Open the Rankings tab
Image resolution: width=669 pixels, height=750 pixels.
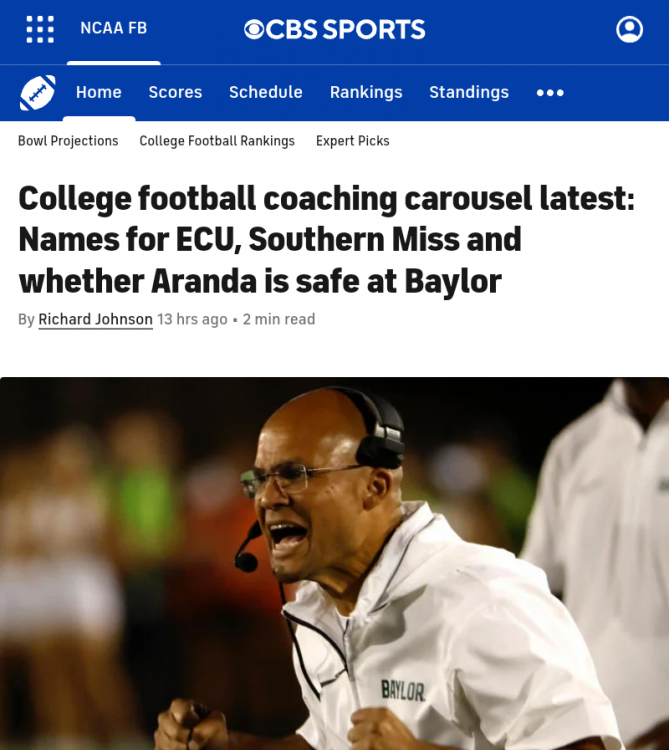click(x=366, y=93)
